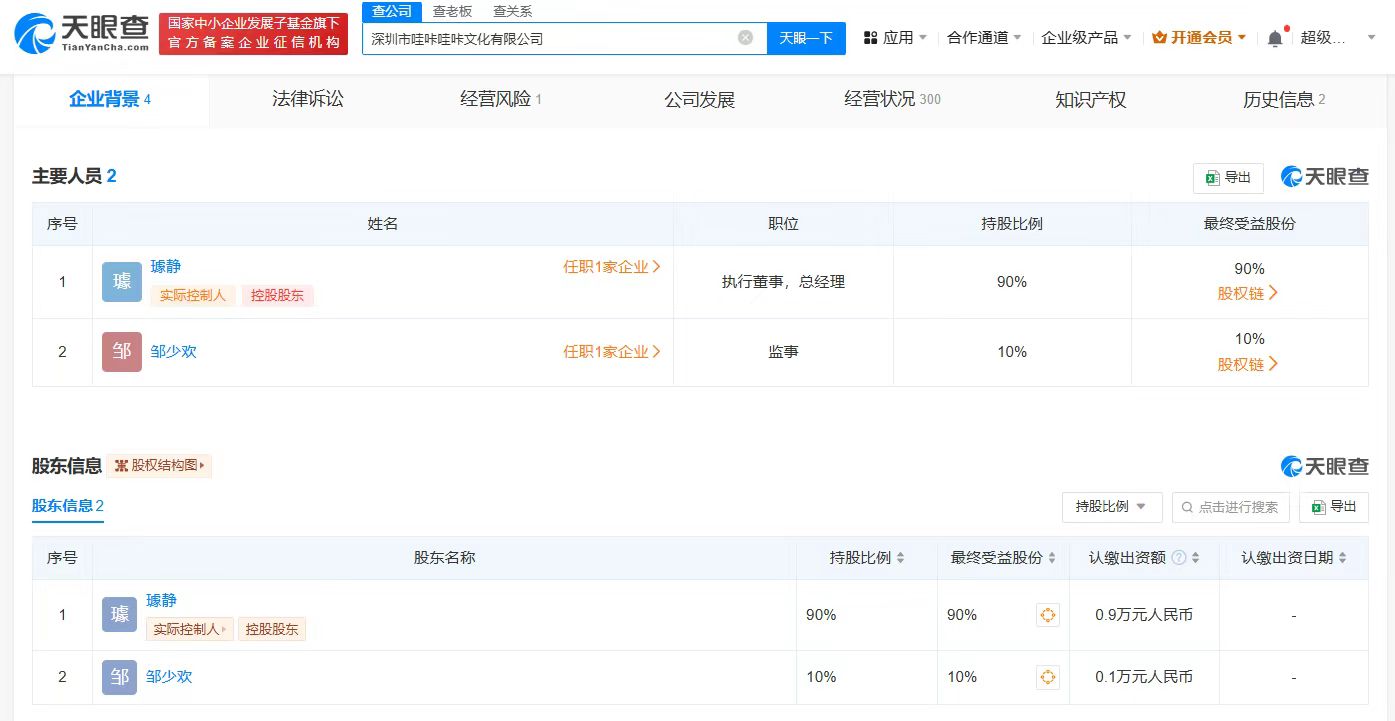Switch to the 法律诉讼 tab
This screenshot has width=1395, height=721.
307,99
